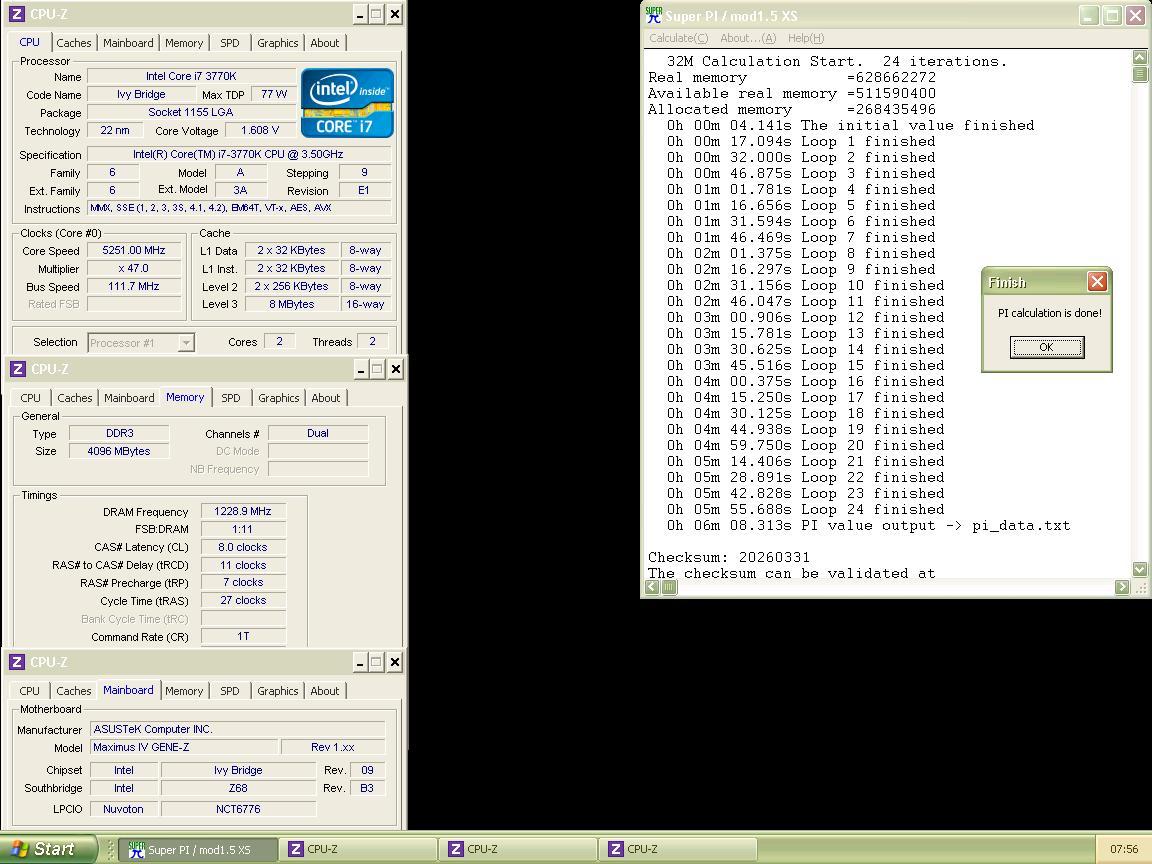Click the CPU-Z icon in top window title
1152x864 pixels.
17,14
